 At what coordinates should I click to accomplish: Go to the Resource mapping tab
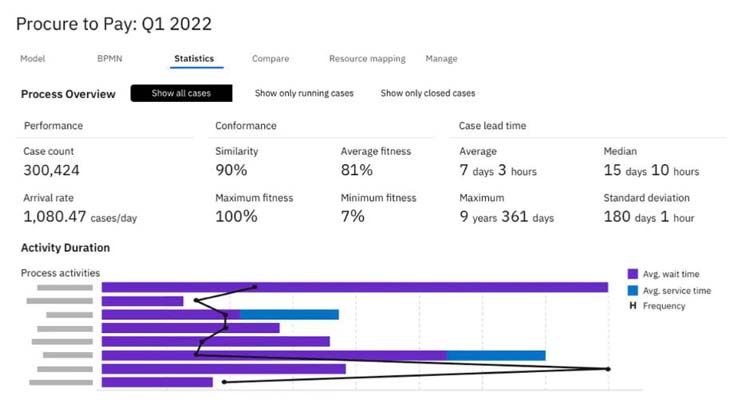367,58
